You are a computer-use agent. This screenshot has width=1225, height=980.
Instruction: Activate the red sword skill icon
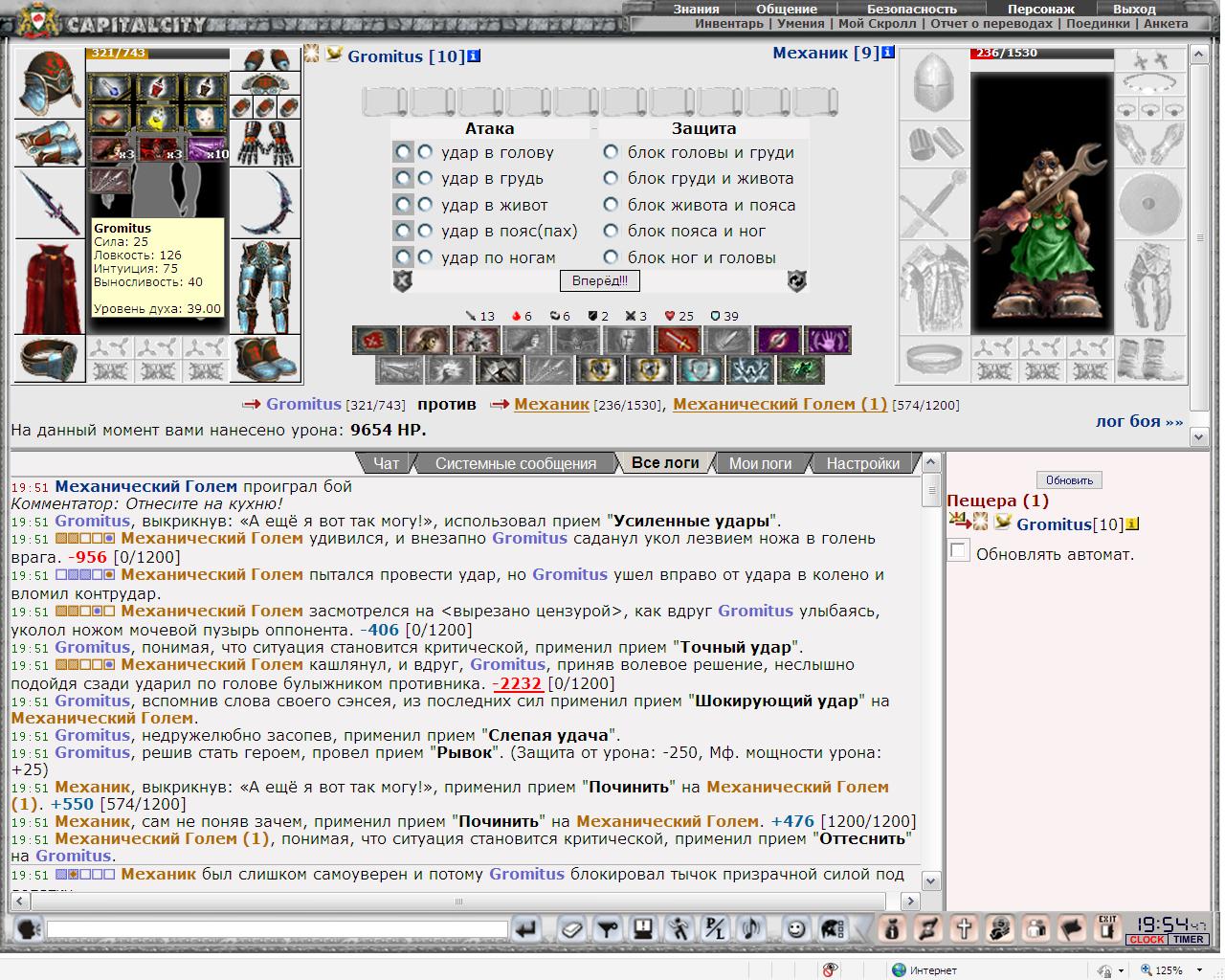(678, 340)
